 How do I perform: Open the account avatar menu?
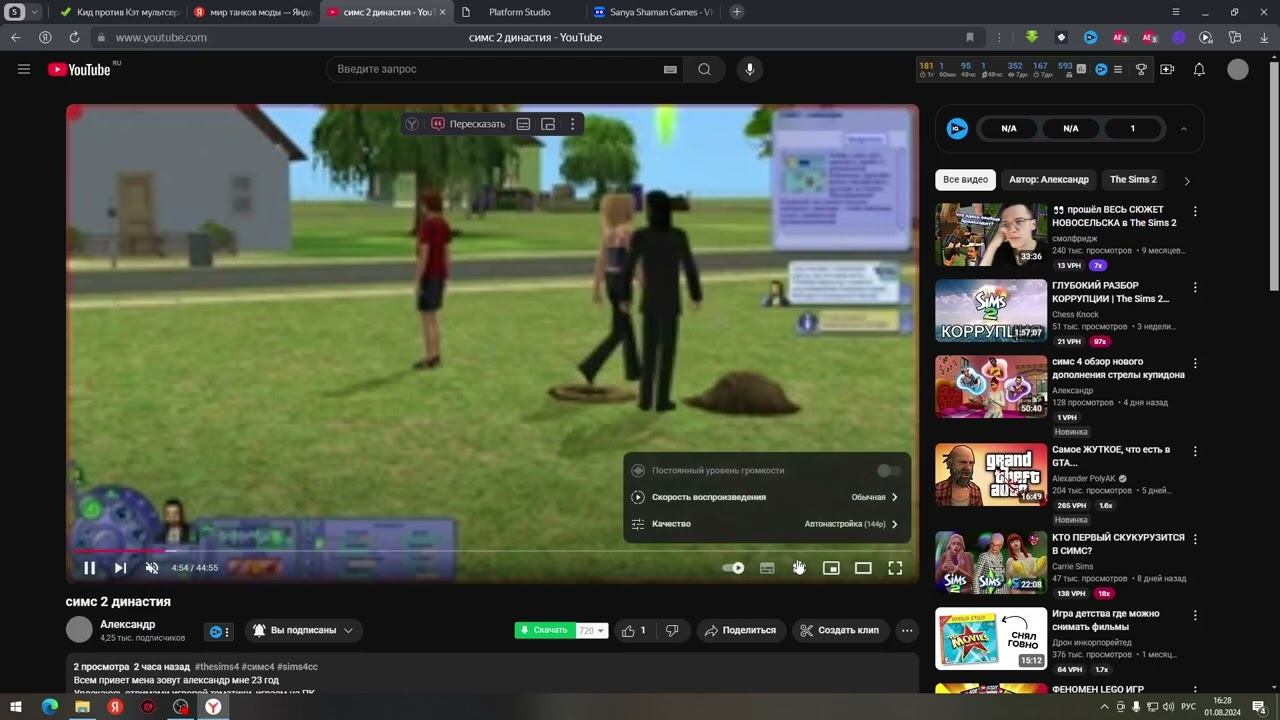(1238, 69)
